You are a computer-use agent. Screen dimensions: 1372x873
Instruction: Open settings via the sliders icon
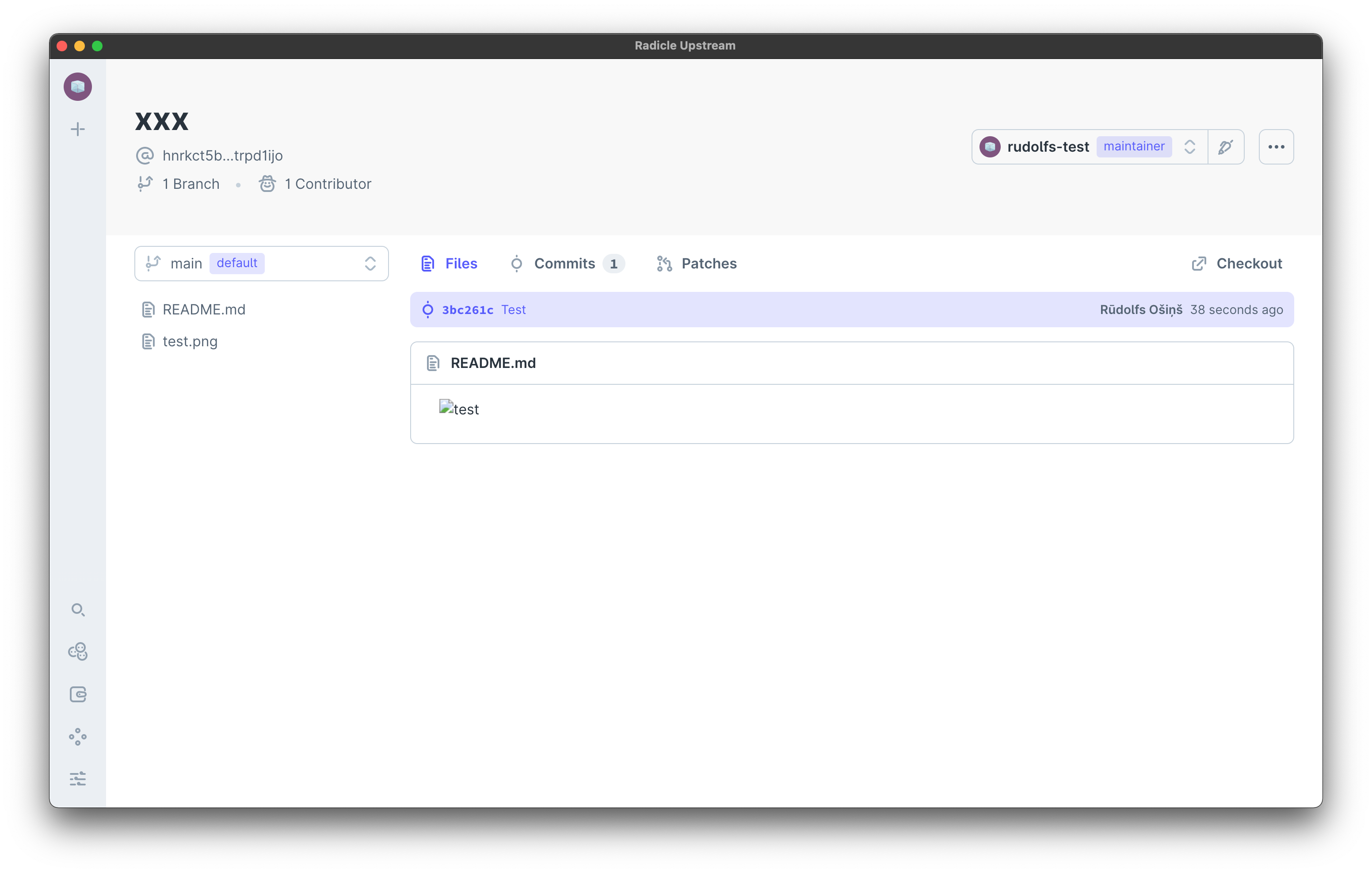[77, 779]
